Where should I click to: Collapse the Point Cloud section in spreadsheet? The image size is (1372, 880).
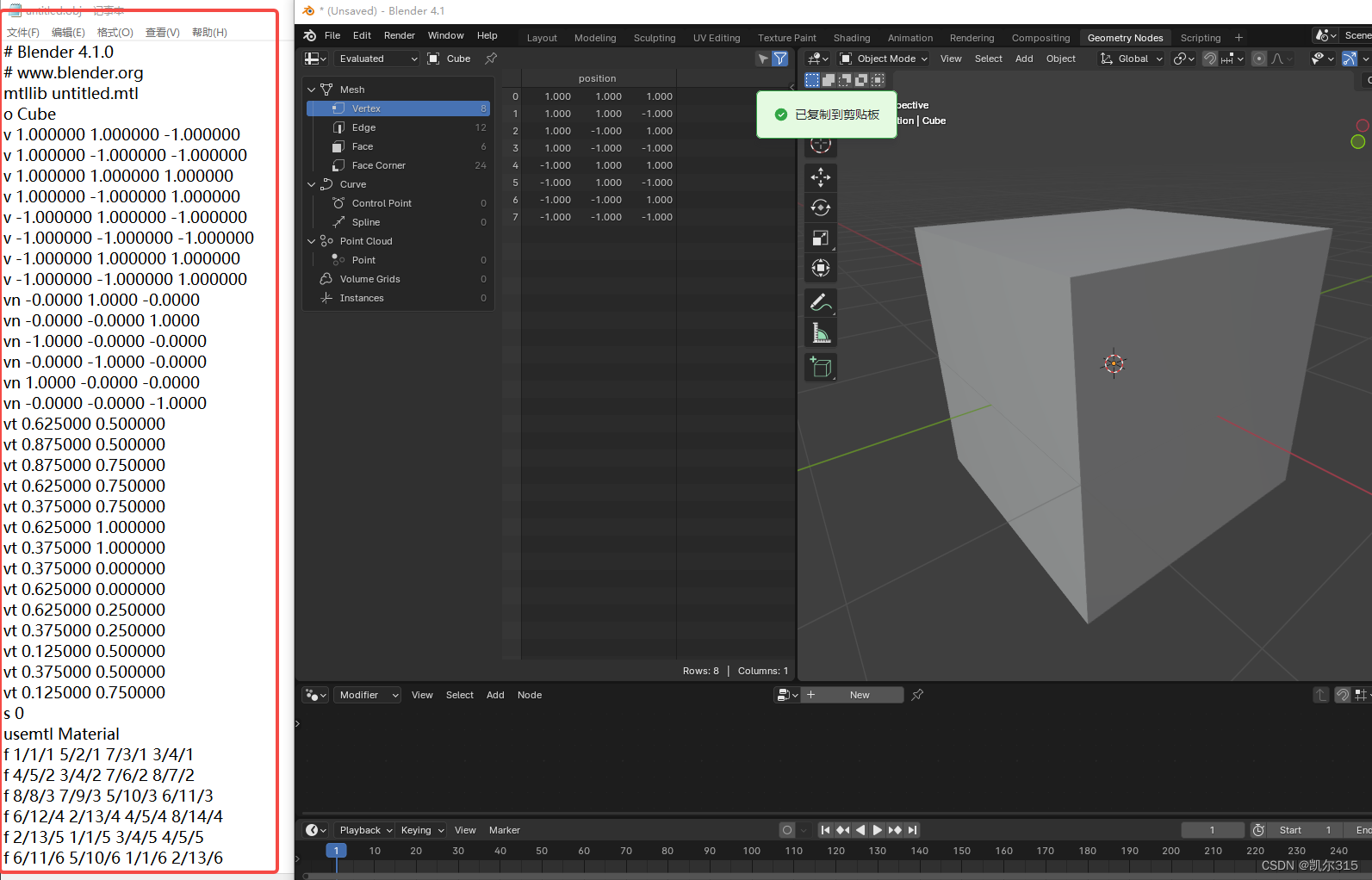coord(312,241)
